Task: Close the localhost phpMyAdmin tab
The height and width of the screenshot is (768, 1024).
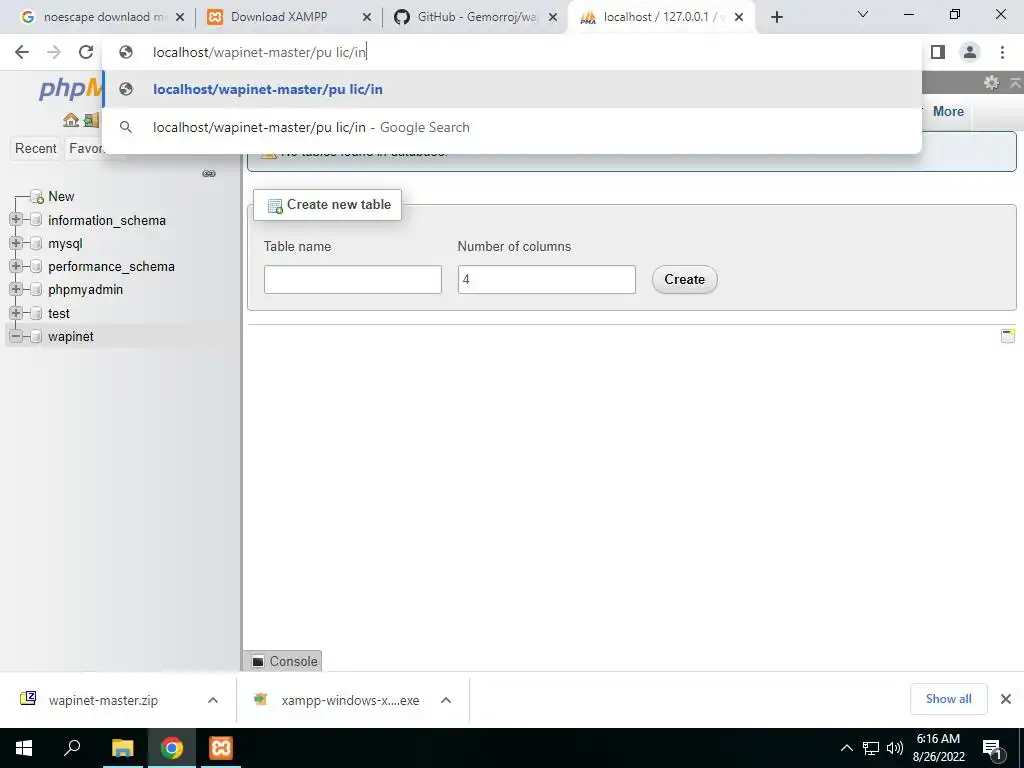Action: coord(739,18)
